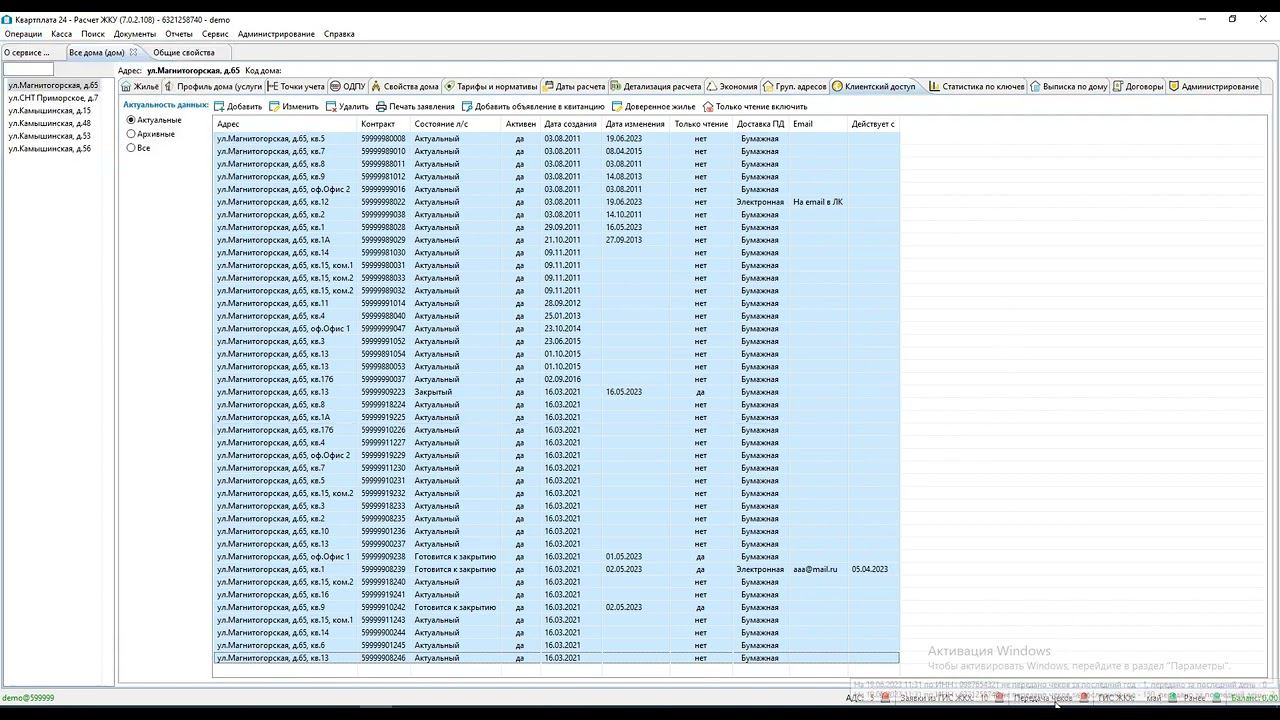
Task: Select the Архивные radio button
Action: pos(131,134)
